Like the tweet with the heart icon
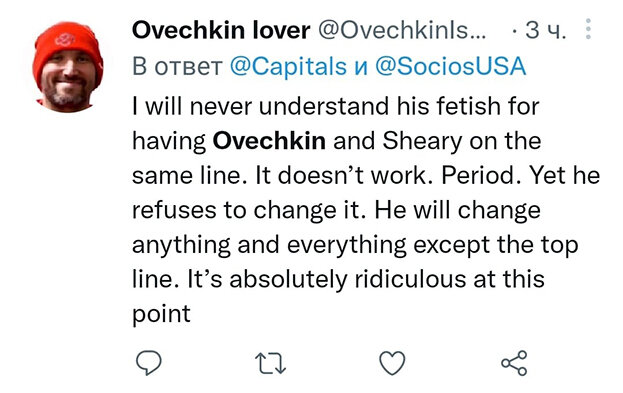This screenshot has height=393, width=623. coord(392,363)
